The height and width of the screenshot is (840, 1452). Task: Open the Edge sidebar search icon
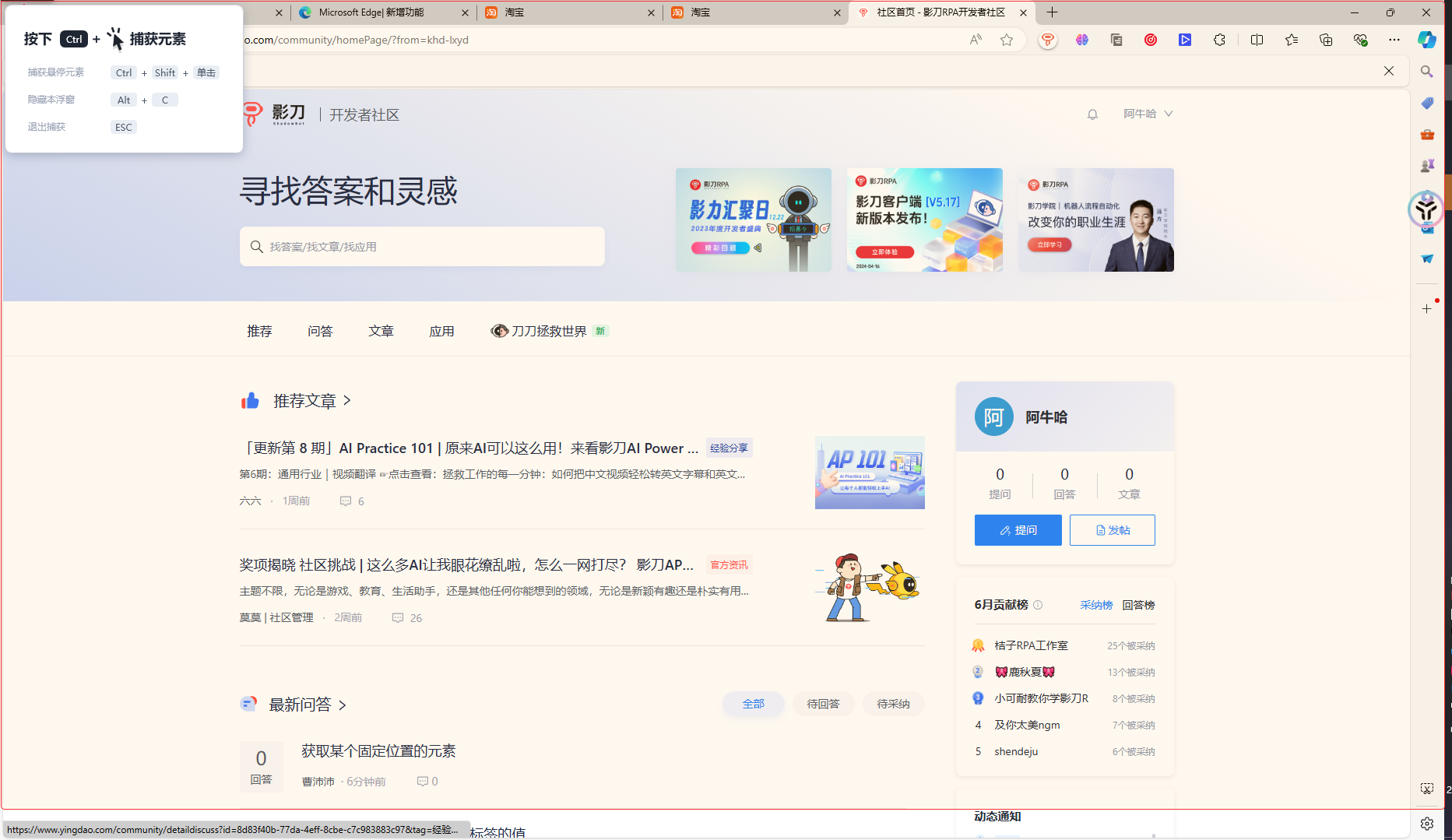[1426, 72]
